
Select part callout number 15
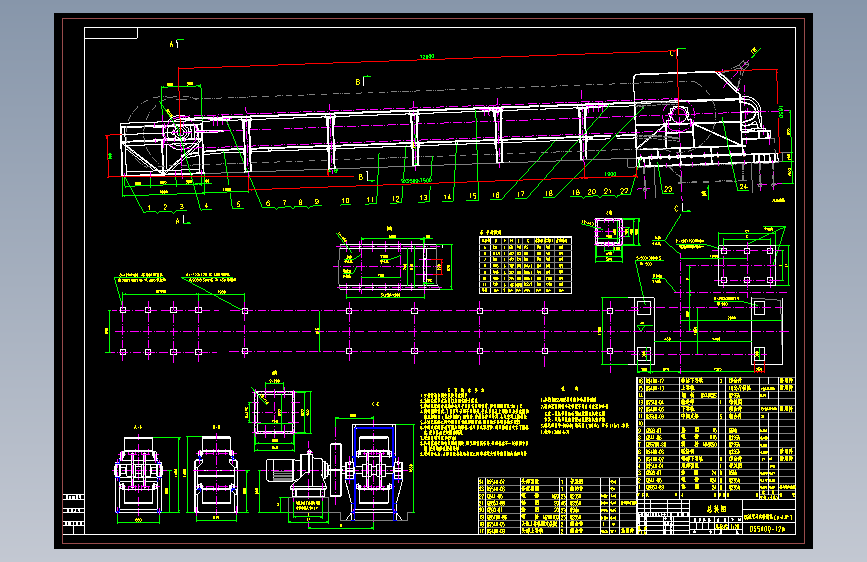pos(473,196)
